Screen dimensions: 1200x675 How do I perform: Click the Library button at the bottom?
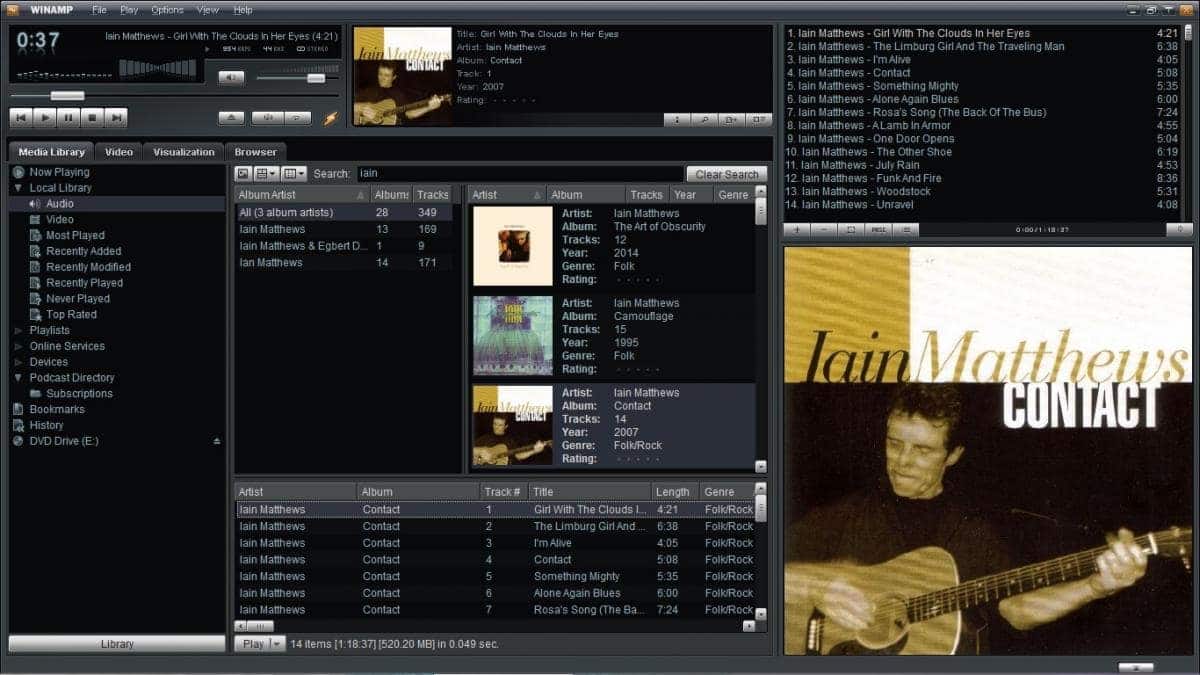point(117,644)
